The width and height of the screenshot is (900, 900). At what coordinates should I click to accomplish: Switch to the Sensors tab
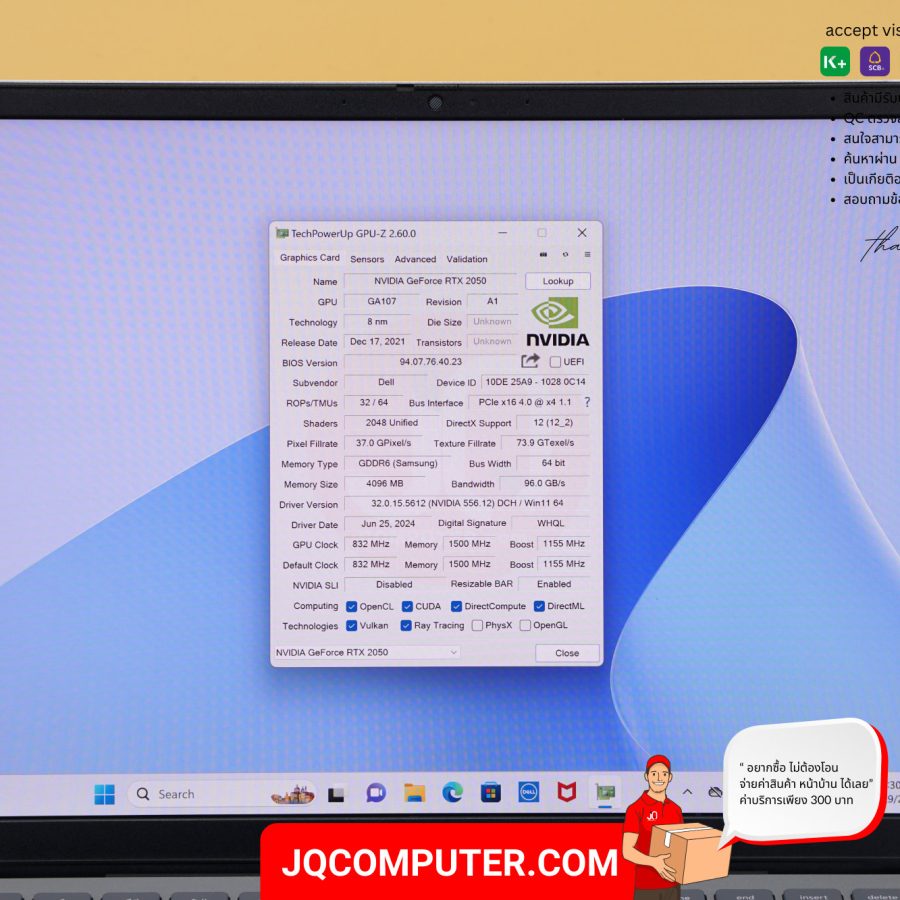point(367,259)
